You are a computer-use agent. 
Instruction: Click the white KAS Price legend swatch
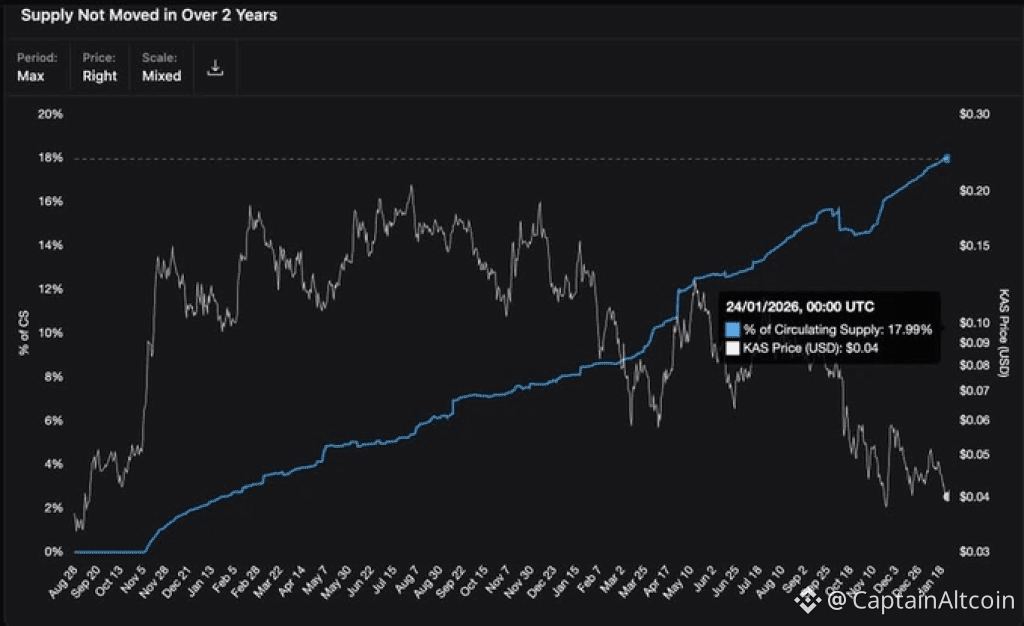(x=734, y=347)
